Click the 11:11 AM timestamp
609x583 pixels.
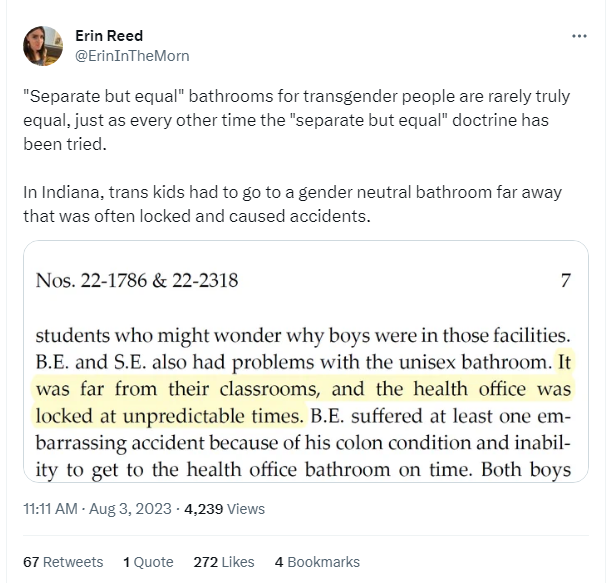[51, 509]
